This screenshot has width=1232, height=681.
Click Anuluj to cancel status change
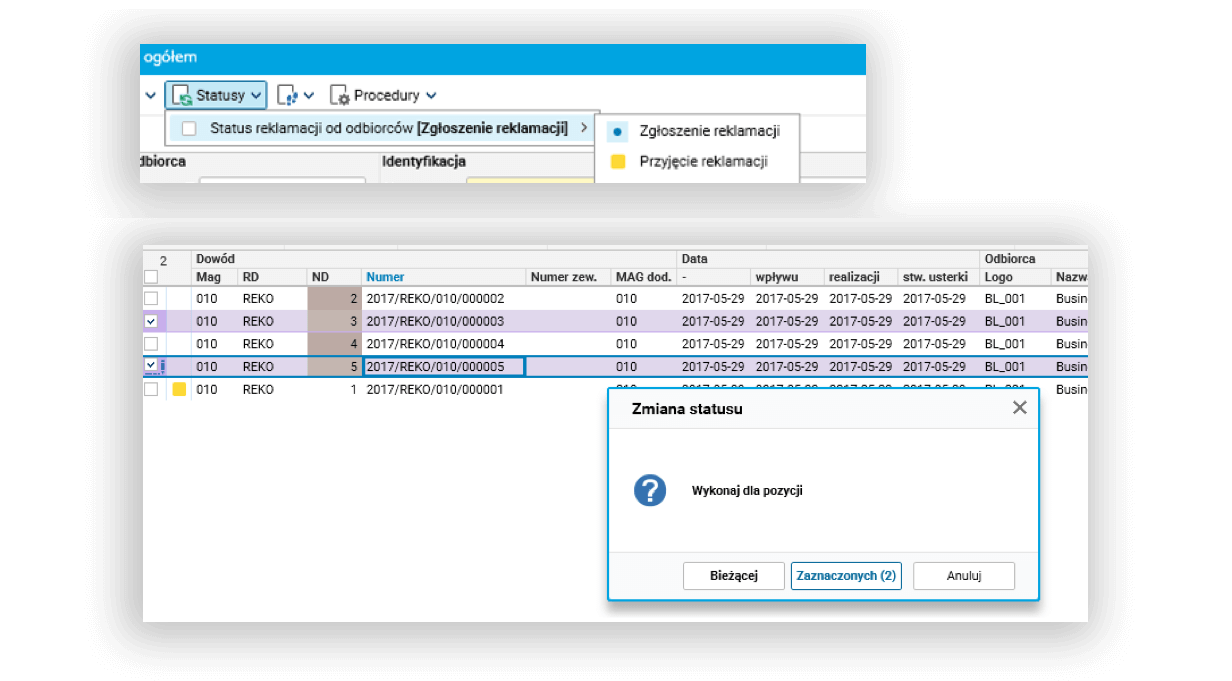[x=964, y=576]
